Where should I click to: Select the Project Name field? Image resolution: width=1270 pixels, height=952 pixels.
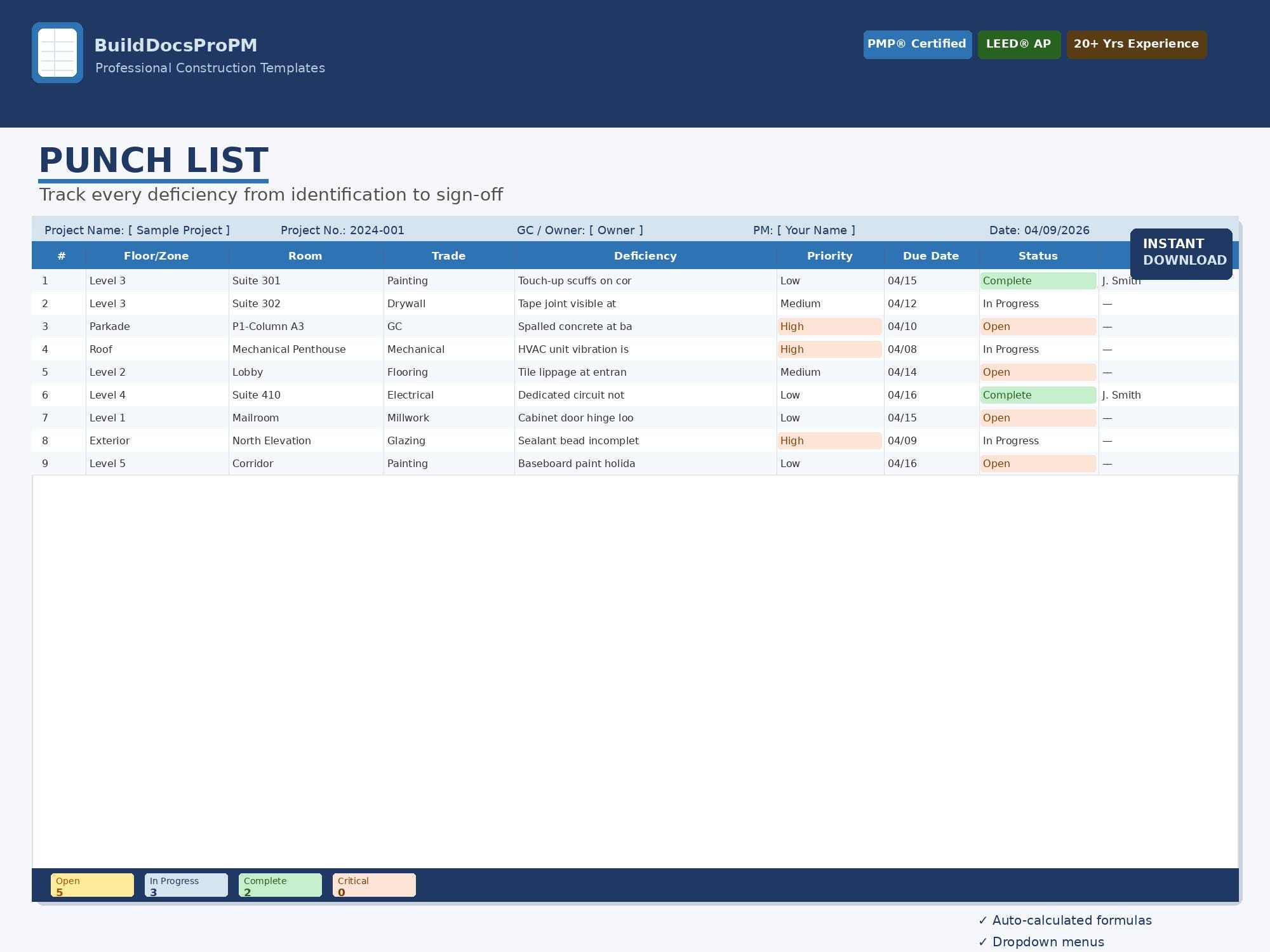tap(137, 230)
